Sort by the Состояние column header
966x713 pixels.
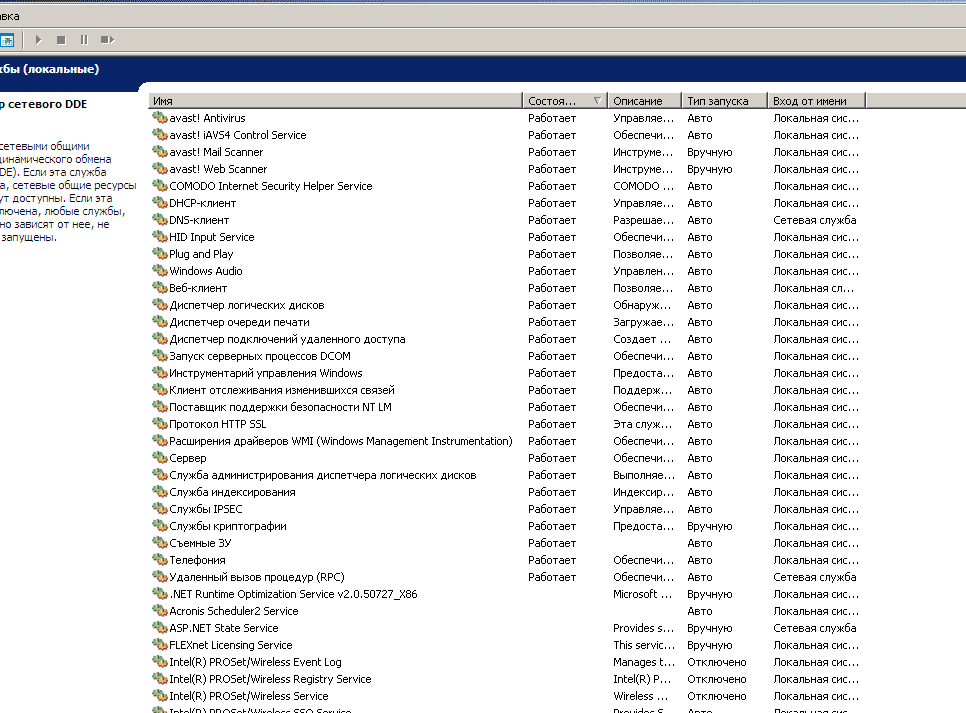point(565,101)
